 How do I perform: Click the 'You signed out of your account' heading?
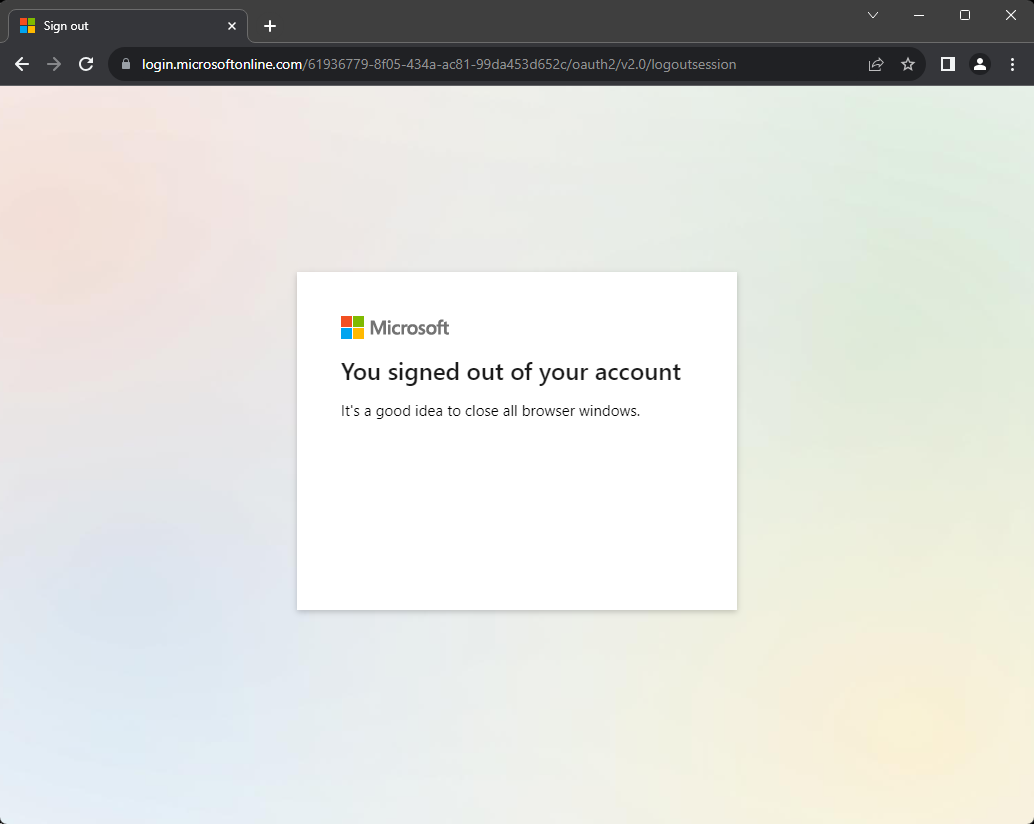[510, 372]
